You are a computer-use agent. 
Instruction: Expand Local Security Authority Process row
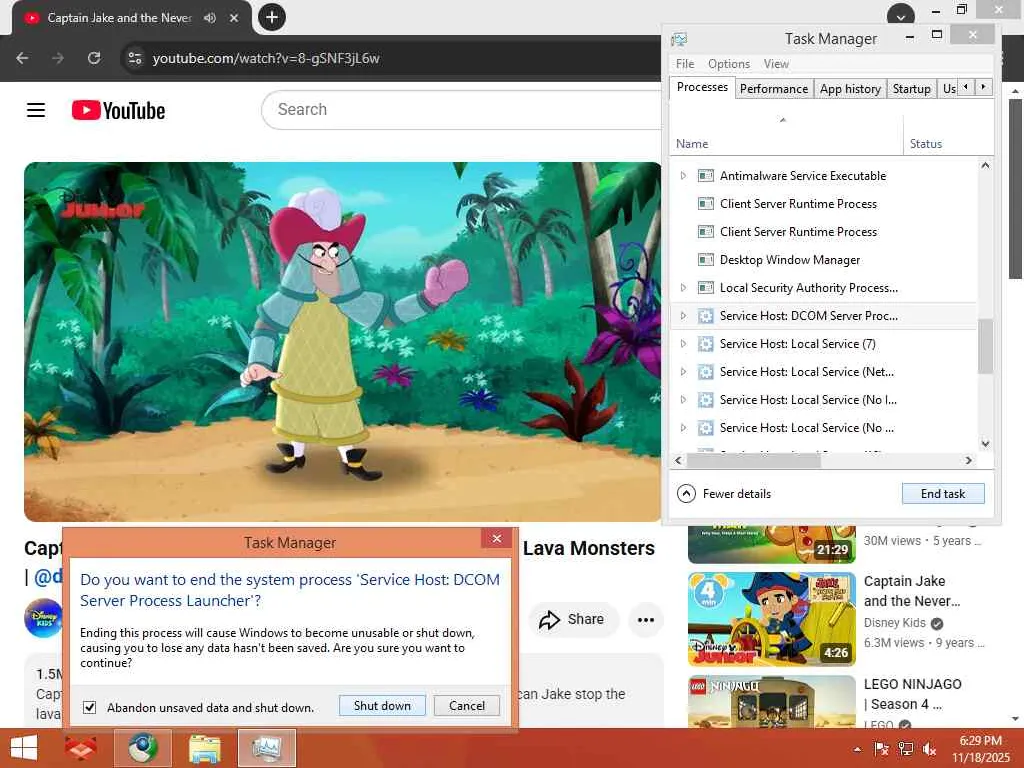[683, 288]
